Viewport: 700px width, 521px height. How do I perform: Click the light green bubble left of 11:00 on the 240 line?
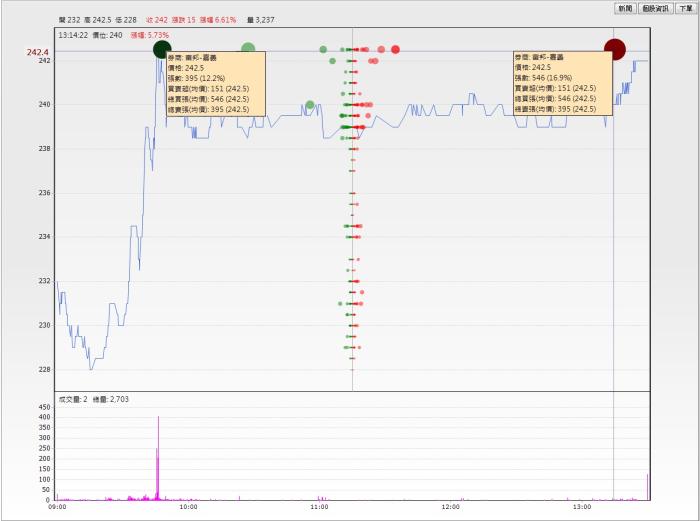310,105
